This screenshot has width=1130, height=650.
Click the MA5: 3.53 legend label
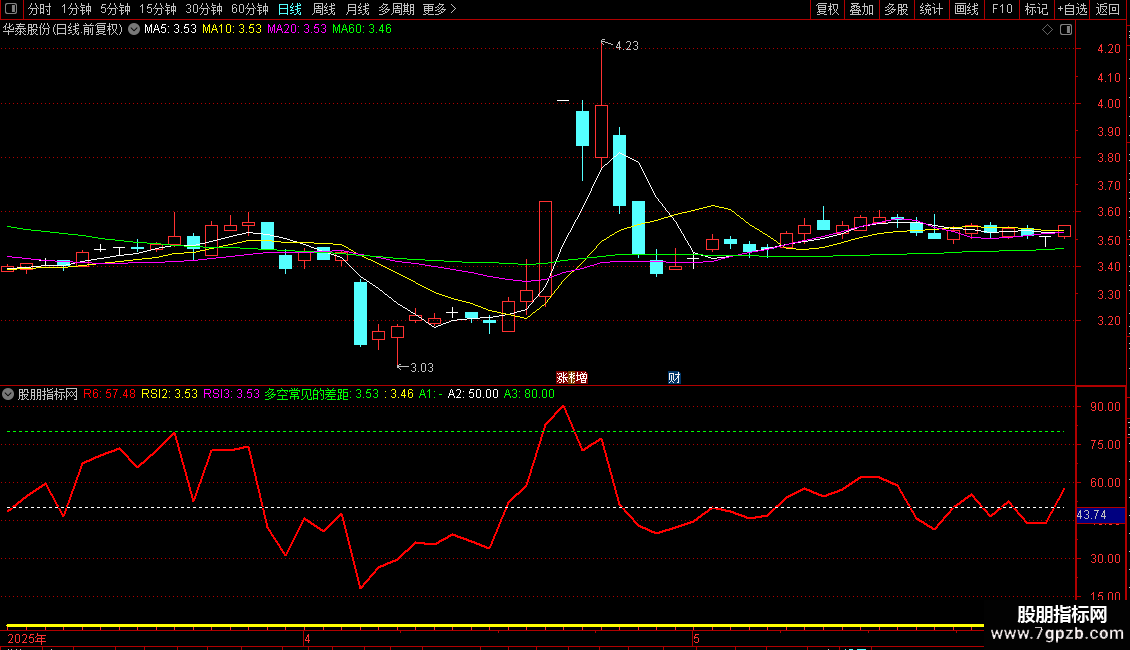click(170, 30)
